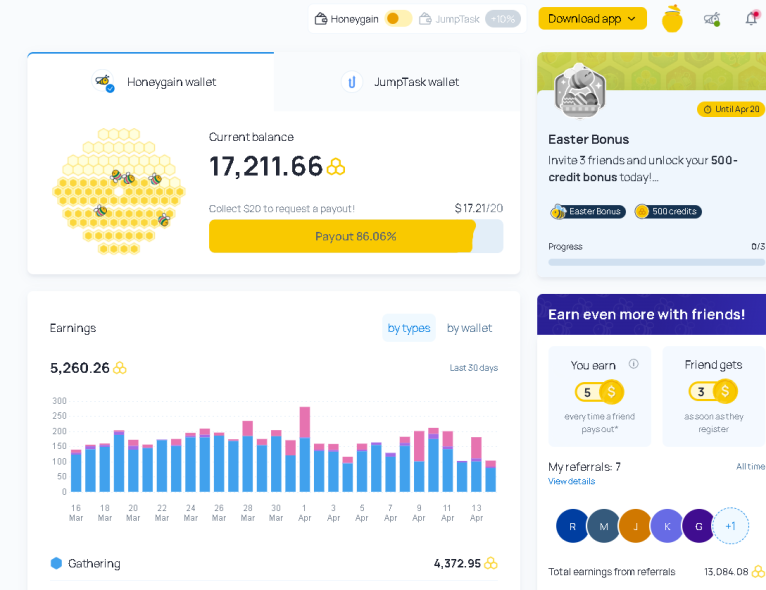This screenshot has width=766, height=590.
Task: Click the Easter Bonus bee tag
Action: click(x=588, y=211)
